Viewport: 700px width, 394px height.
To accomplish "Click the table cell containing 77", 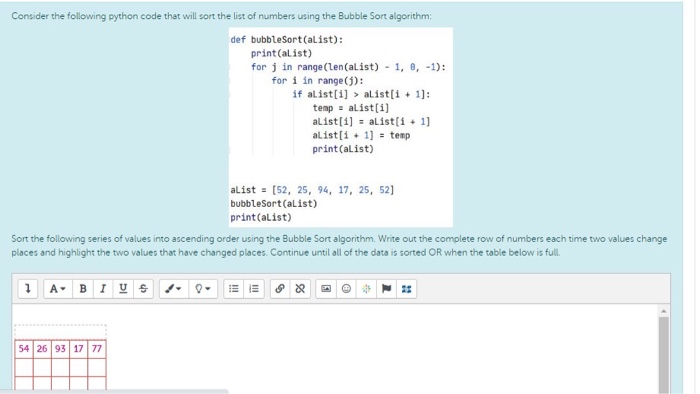I will pos(97,348).
